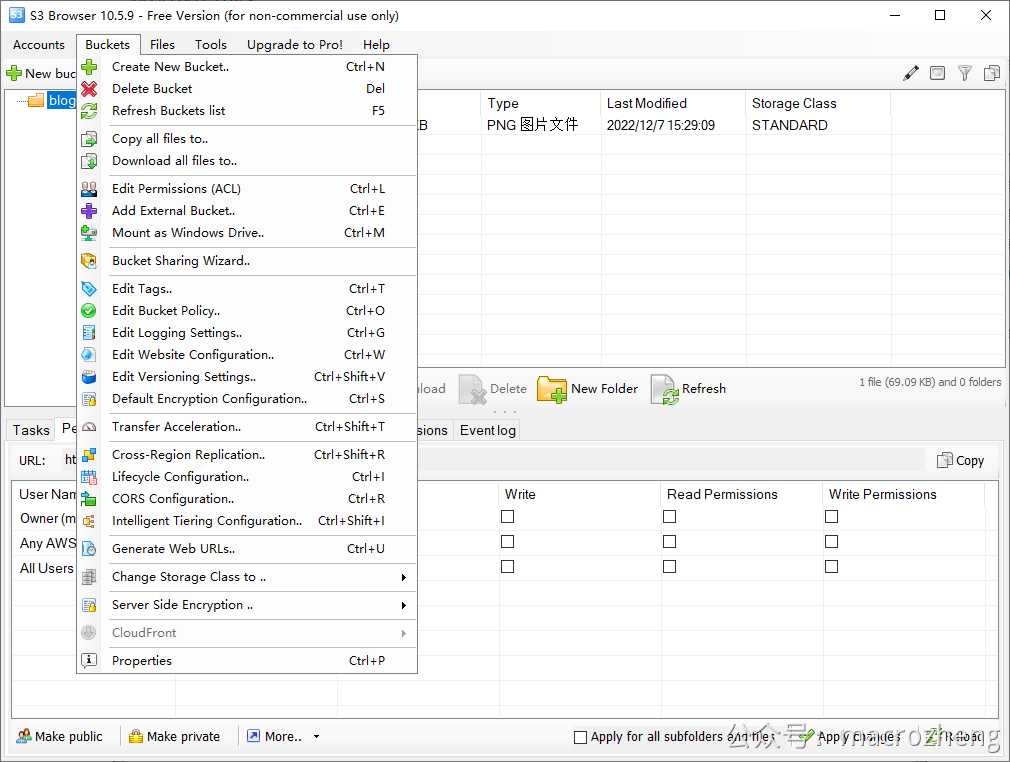
Task: Click the Copy URL button
Action: point(960,461)
